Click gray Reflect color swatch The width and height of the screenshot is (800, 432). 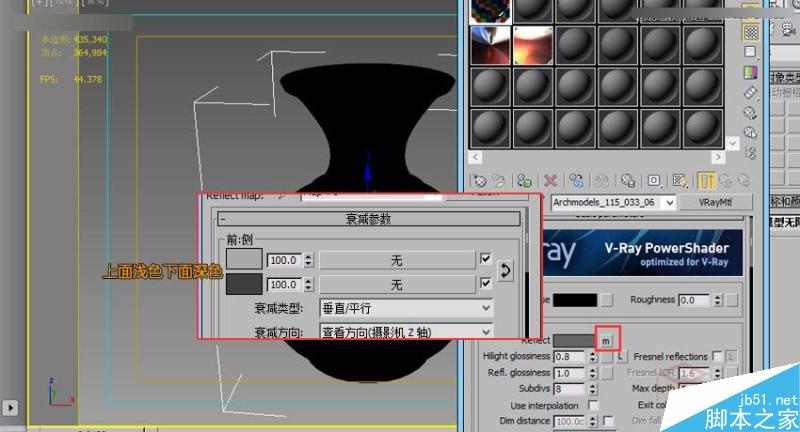[574, 341]
